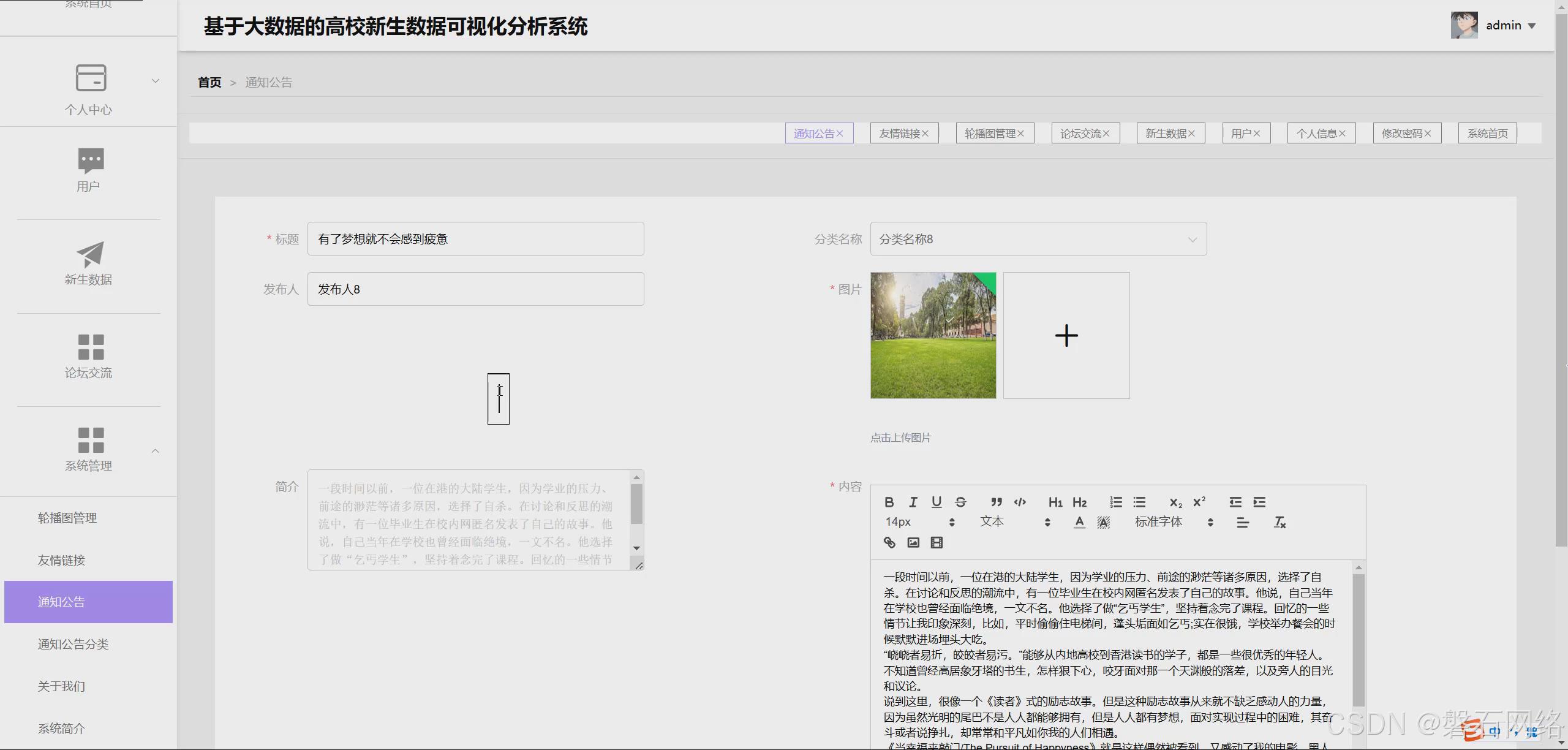
Task: Go to 首页 breadcrumb link
Action: pos(209,82)
